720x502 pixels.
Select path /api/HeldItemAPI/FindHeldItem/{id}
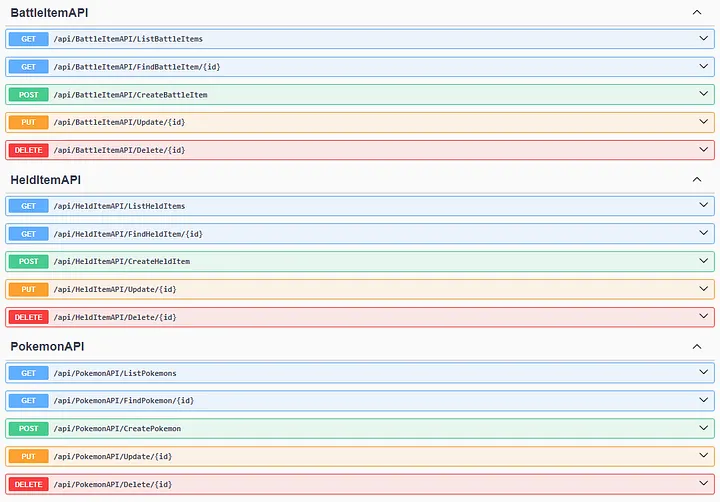pyautogui.click(x=128, y=234)
